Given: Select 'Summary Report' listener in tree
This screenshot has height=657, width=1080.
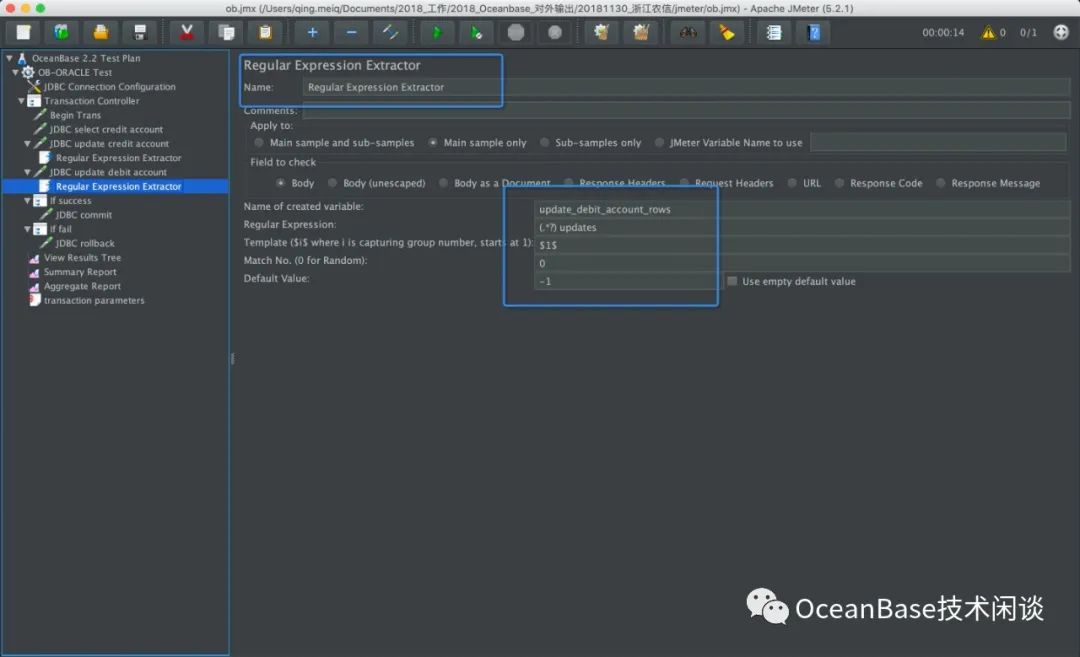Looking at the screenshot, I should point(80,272).
